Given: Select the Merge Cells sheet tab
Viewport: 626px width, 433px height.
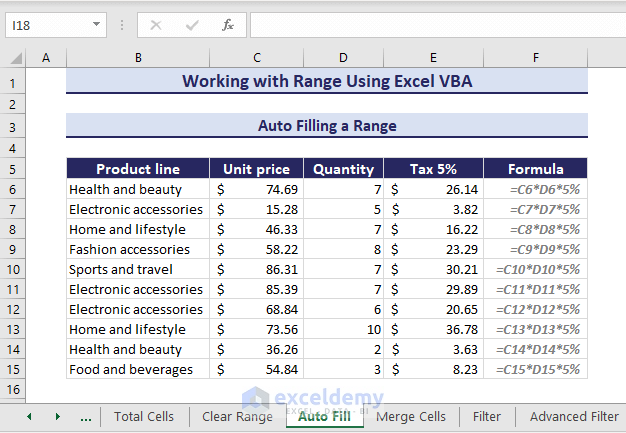Looking at the screenshot, I should click(411, 416).
